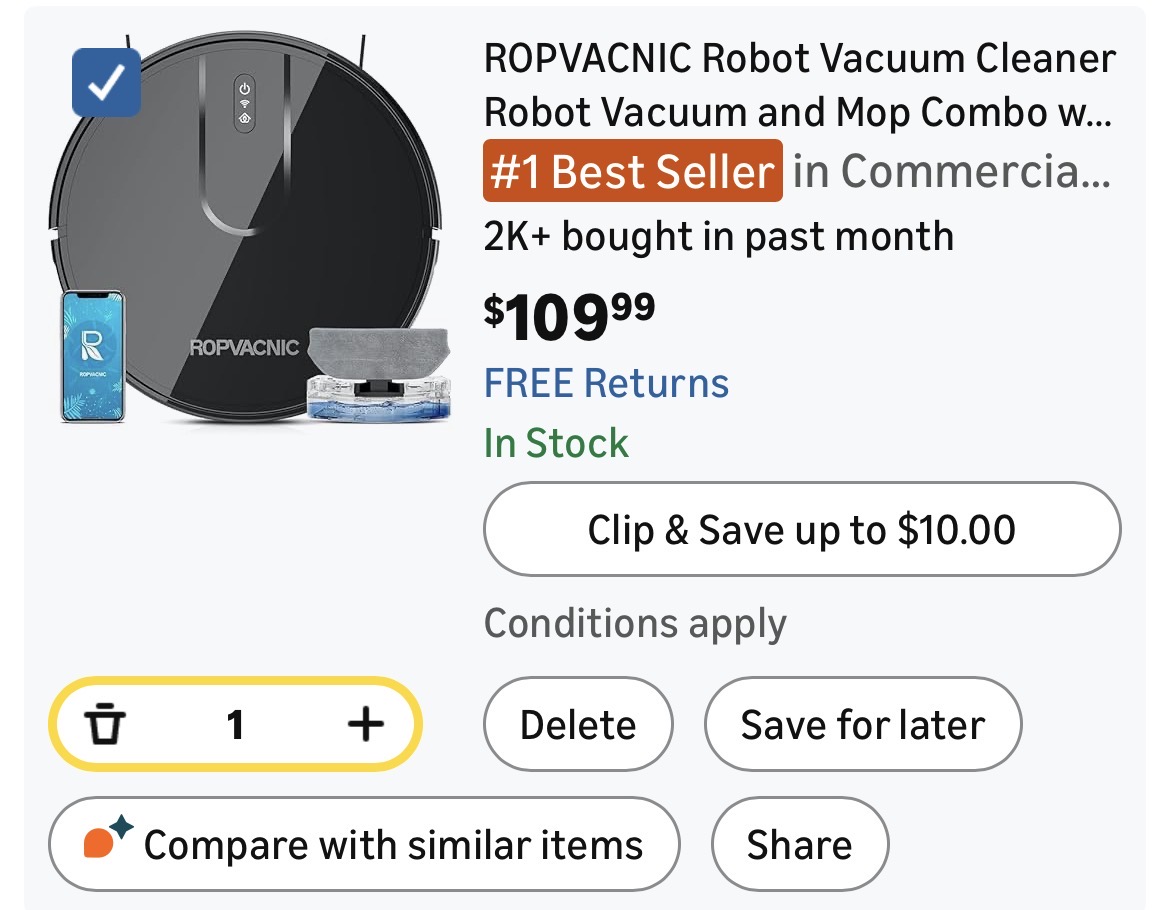
Task: Open the Conditions apply details
Action: tap(635, 624)
